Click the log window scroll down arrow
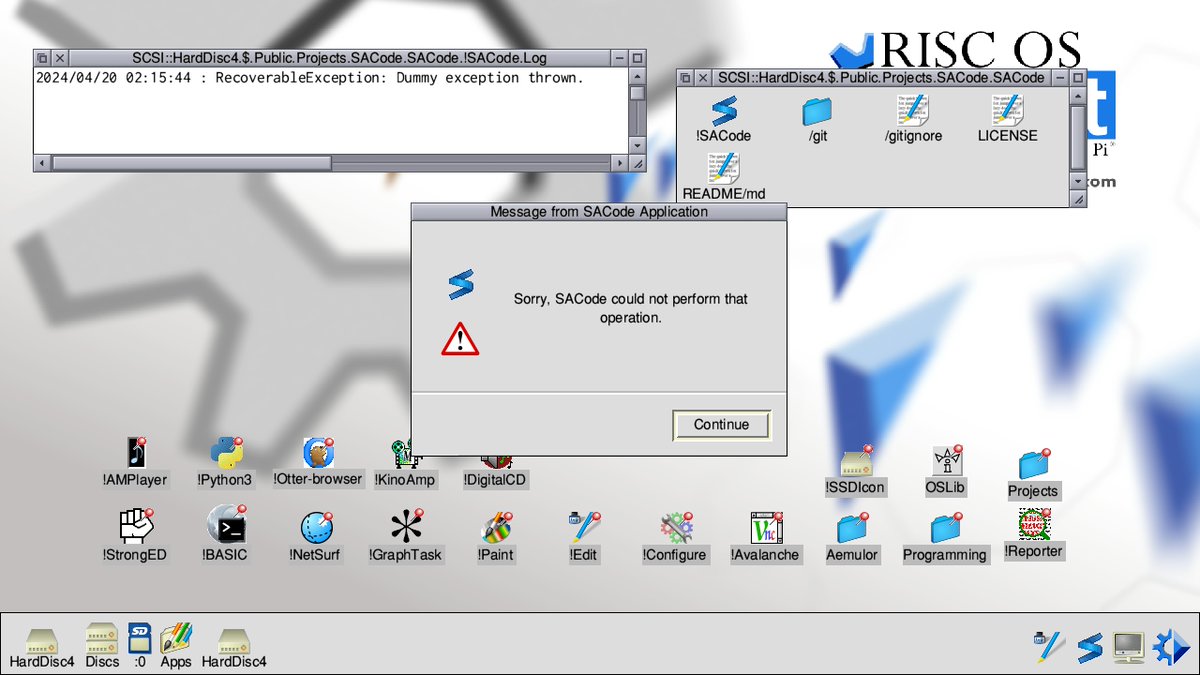The image size is (1200, 675). pyautogui.click(x=637, y=145)
